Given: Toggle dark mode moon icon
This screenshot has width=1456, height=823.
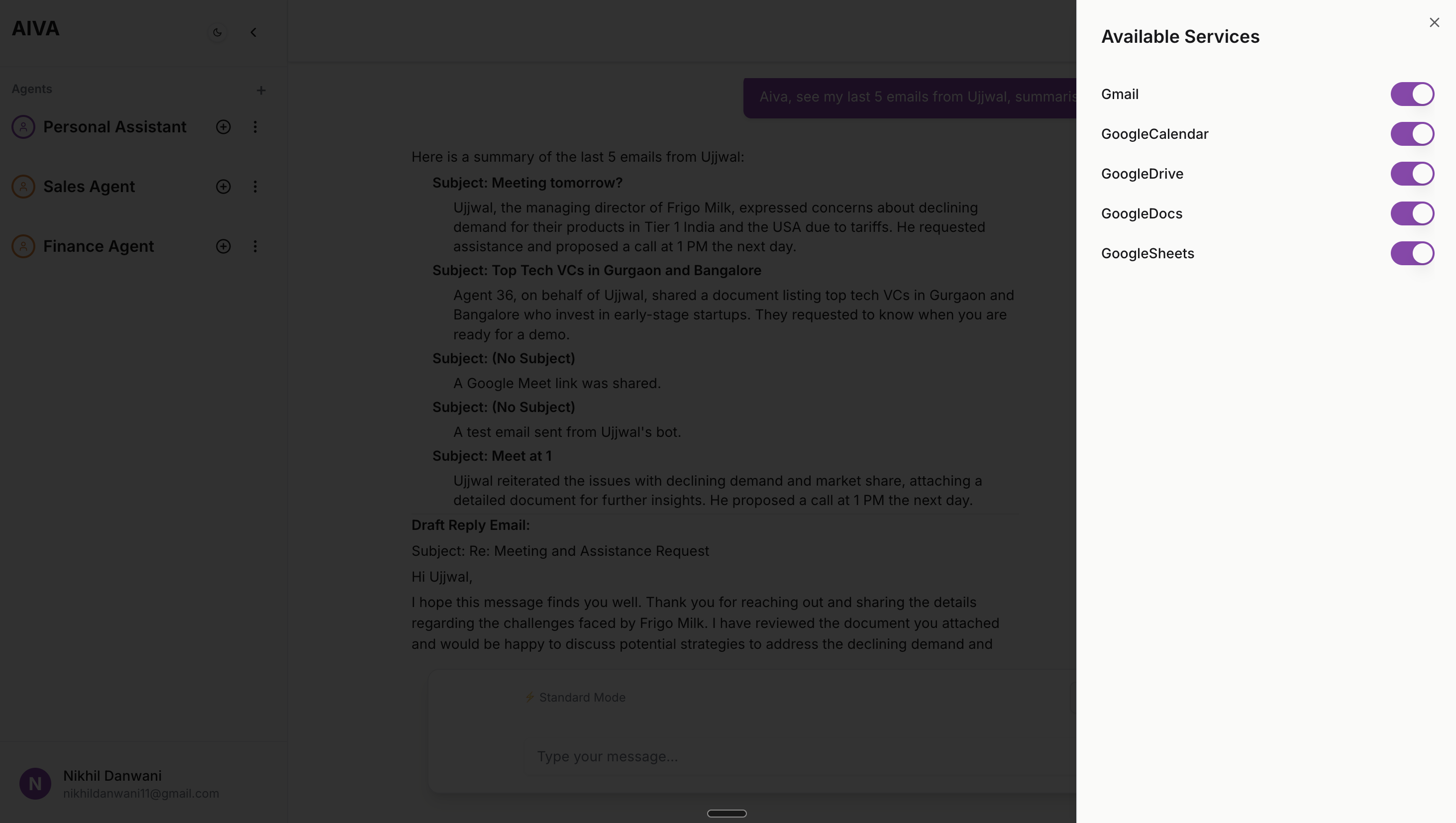Looking at the screenshot, I should point(217,32).
